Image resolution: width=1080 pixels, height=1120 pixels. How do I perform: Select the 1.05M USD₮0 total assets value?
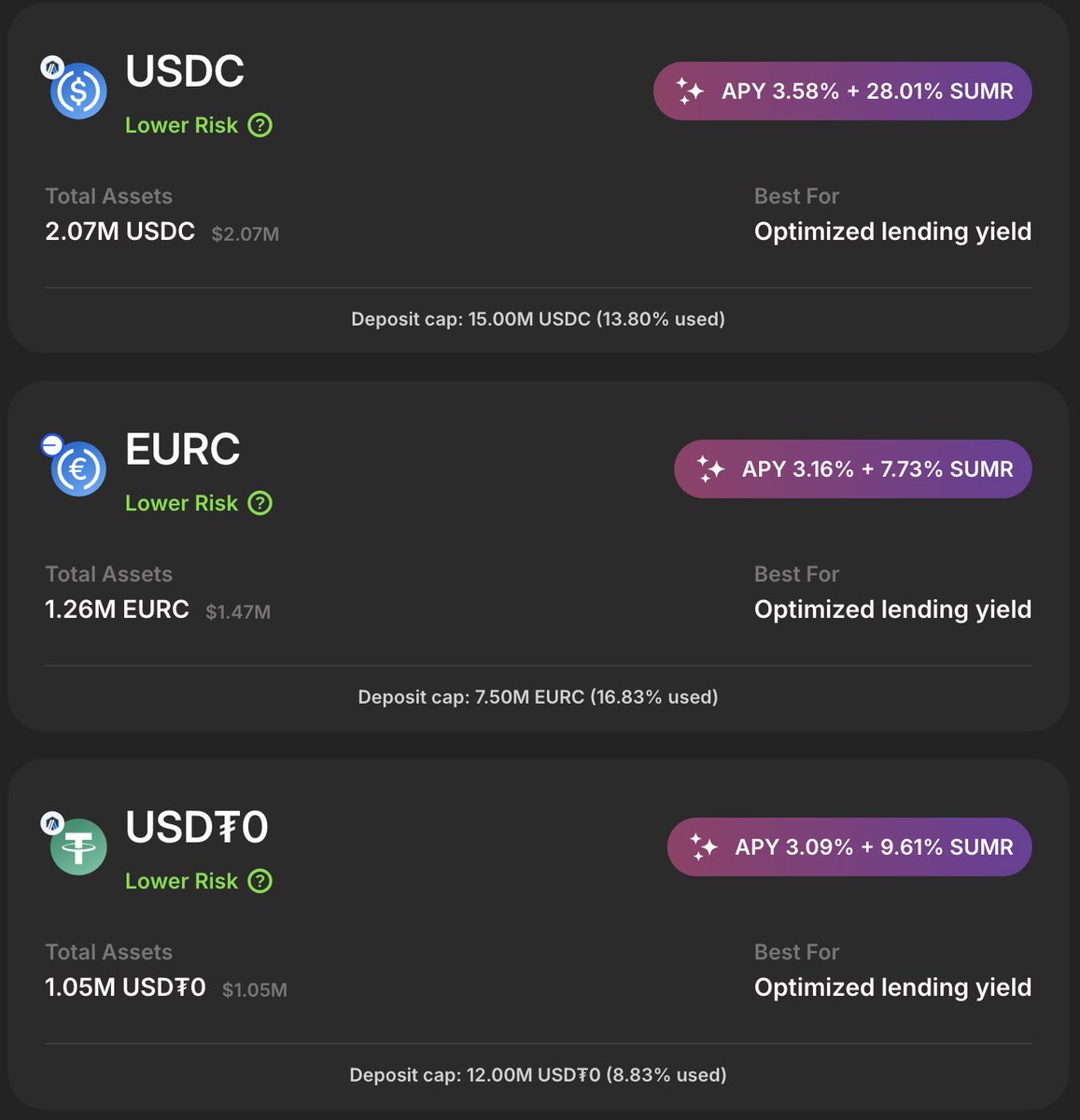click(x=125, y=987)
